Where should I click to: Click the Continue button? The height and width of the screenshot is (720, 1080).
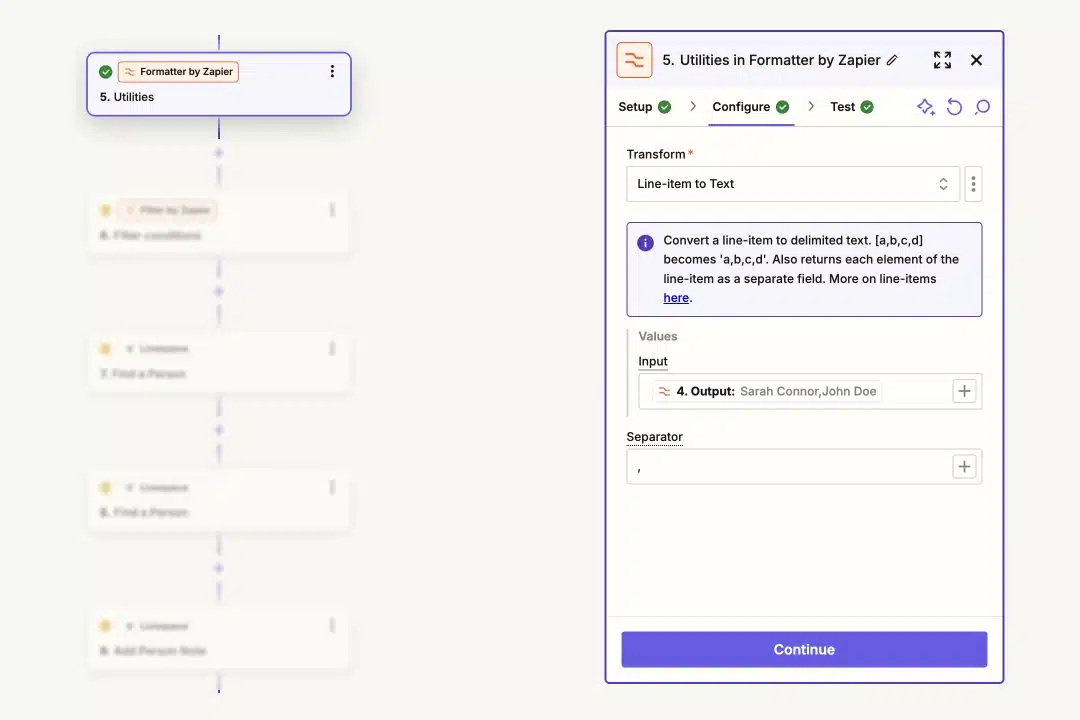point(804,649)
